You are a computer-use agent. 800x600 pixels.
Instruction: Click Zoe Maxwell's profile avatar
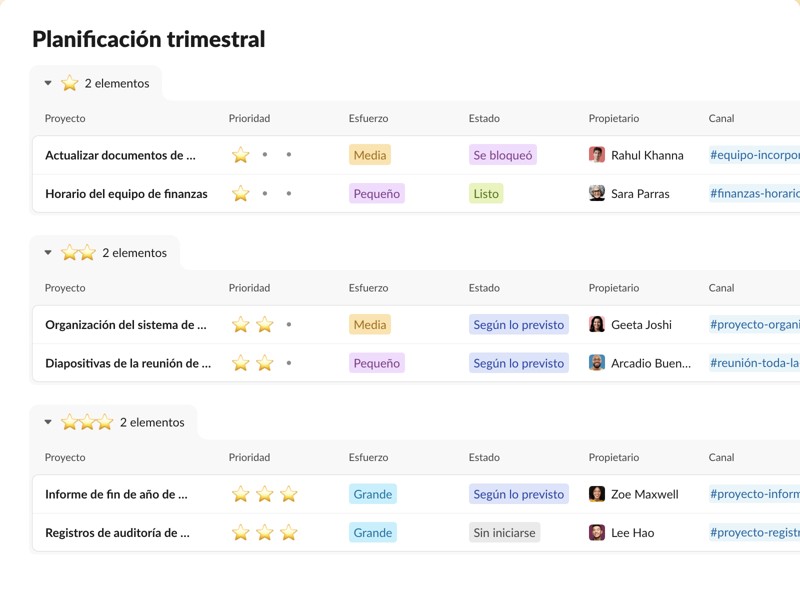tap(597, 494)
